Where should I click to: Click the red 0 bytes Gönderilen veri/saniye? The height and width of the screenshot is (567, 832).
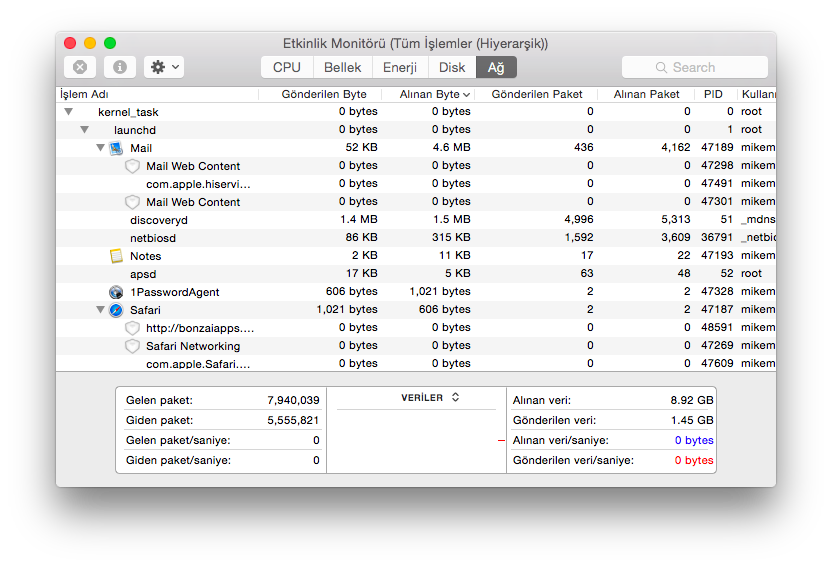pyautogui.click(x=694, y=460)
